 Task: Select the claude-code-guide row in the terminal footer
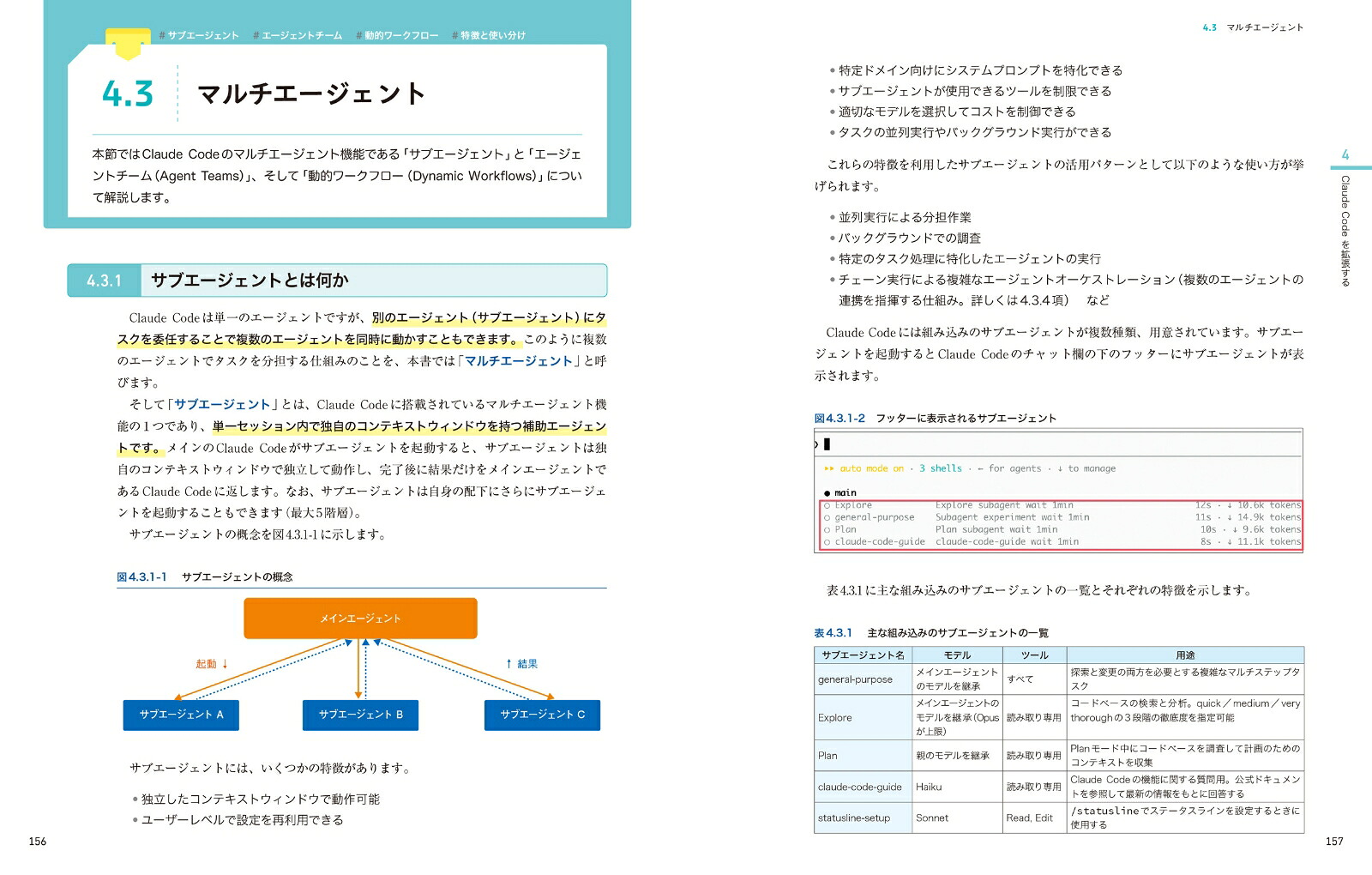pyautogui.click(x=1062, y=541)
